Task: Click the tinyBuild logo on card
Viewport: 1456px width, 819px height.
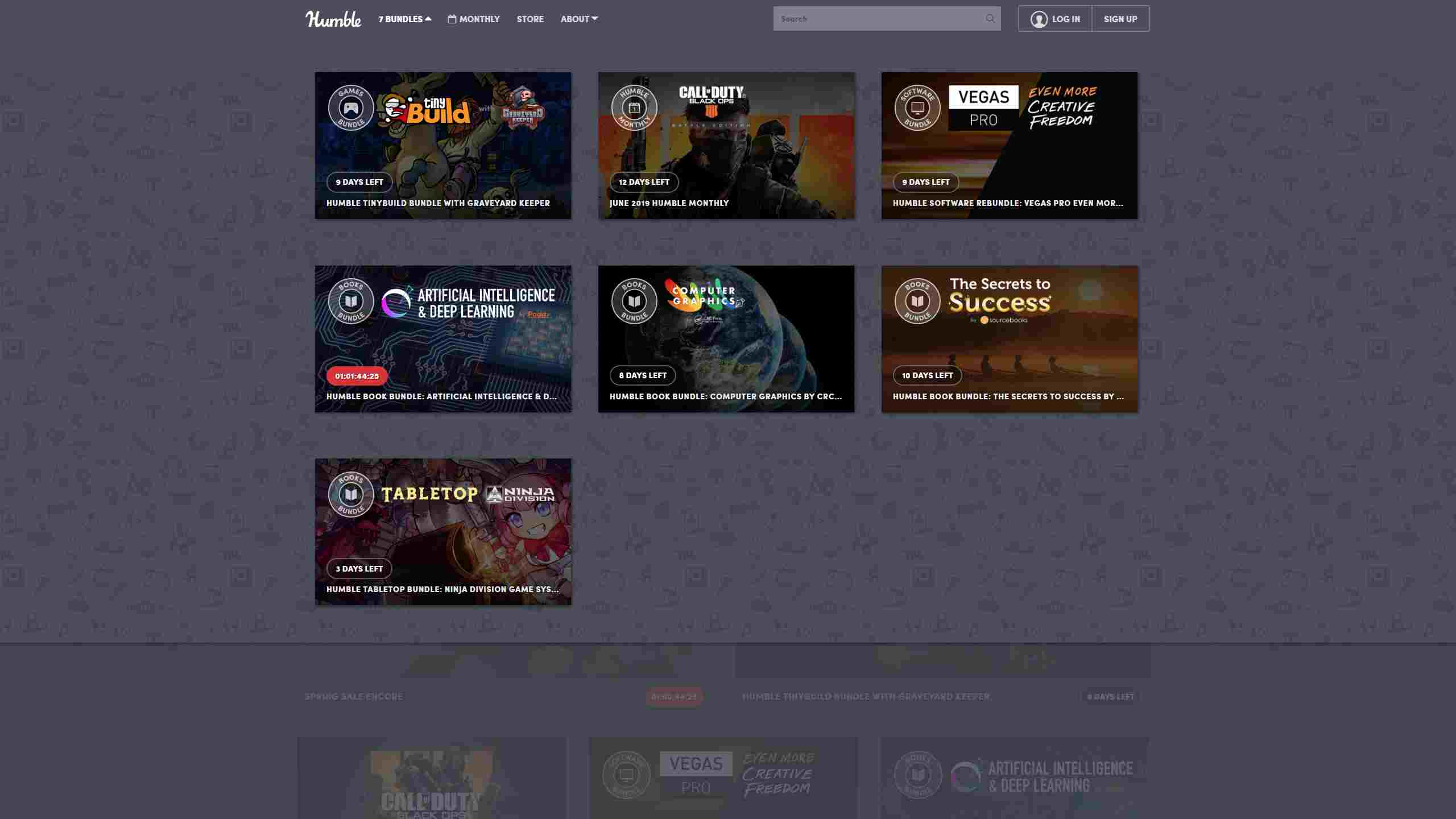Action: click(427, 110)
